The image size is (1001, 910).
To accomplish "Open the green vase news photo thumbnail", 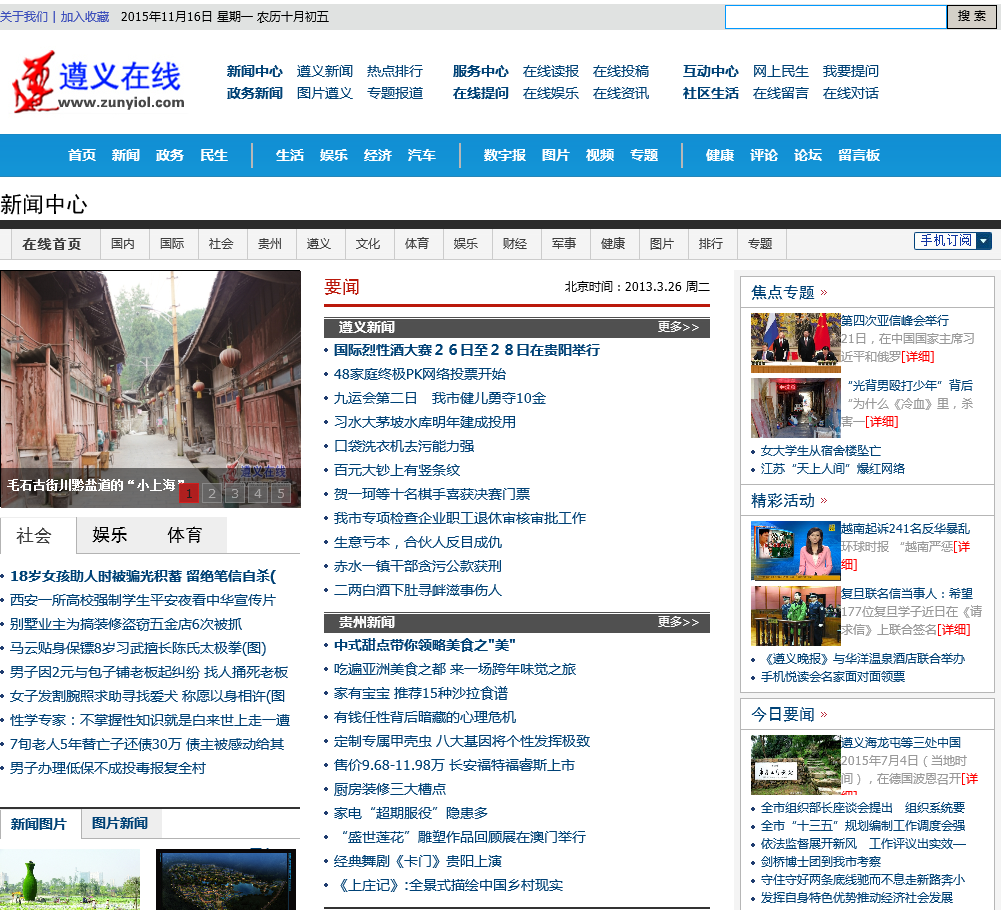I will click(x=70, y=879).
